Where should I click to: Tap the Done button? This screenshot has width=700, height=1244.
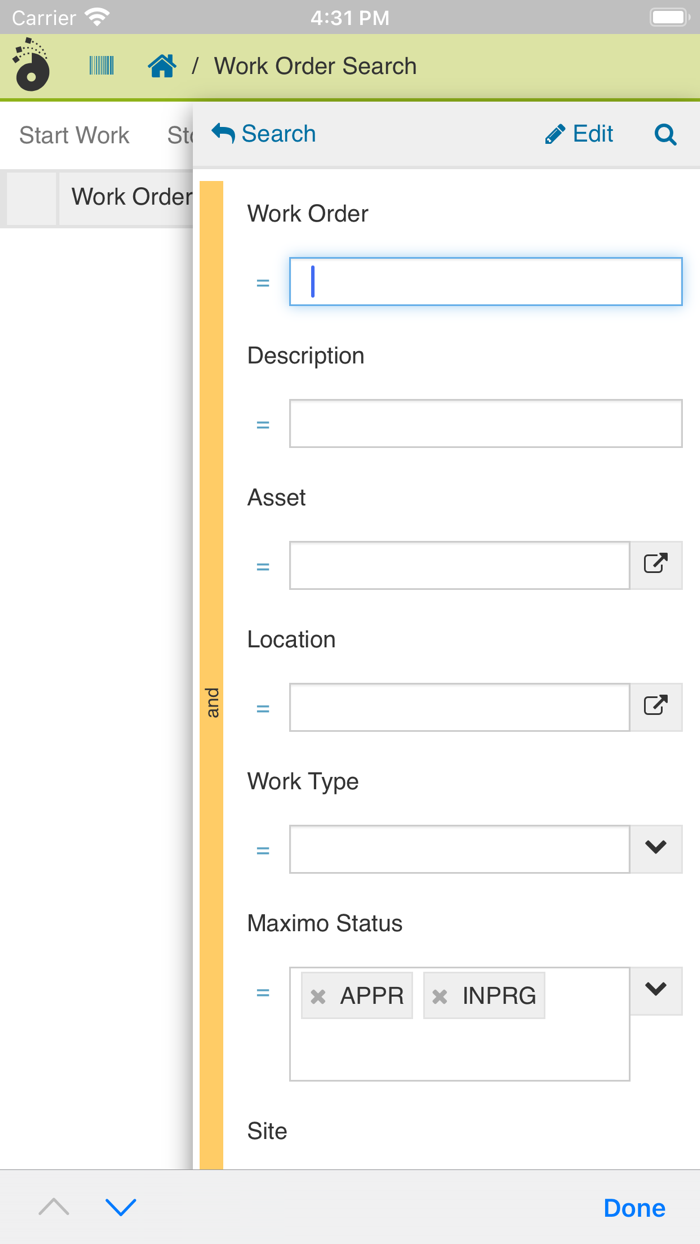pyautogui.click(x=634, y=1207)
